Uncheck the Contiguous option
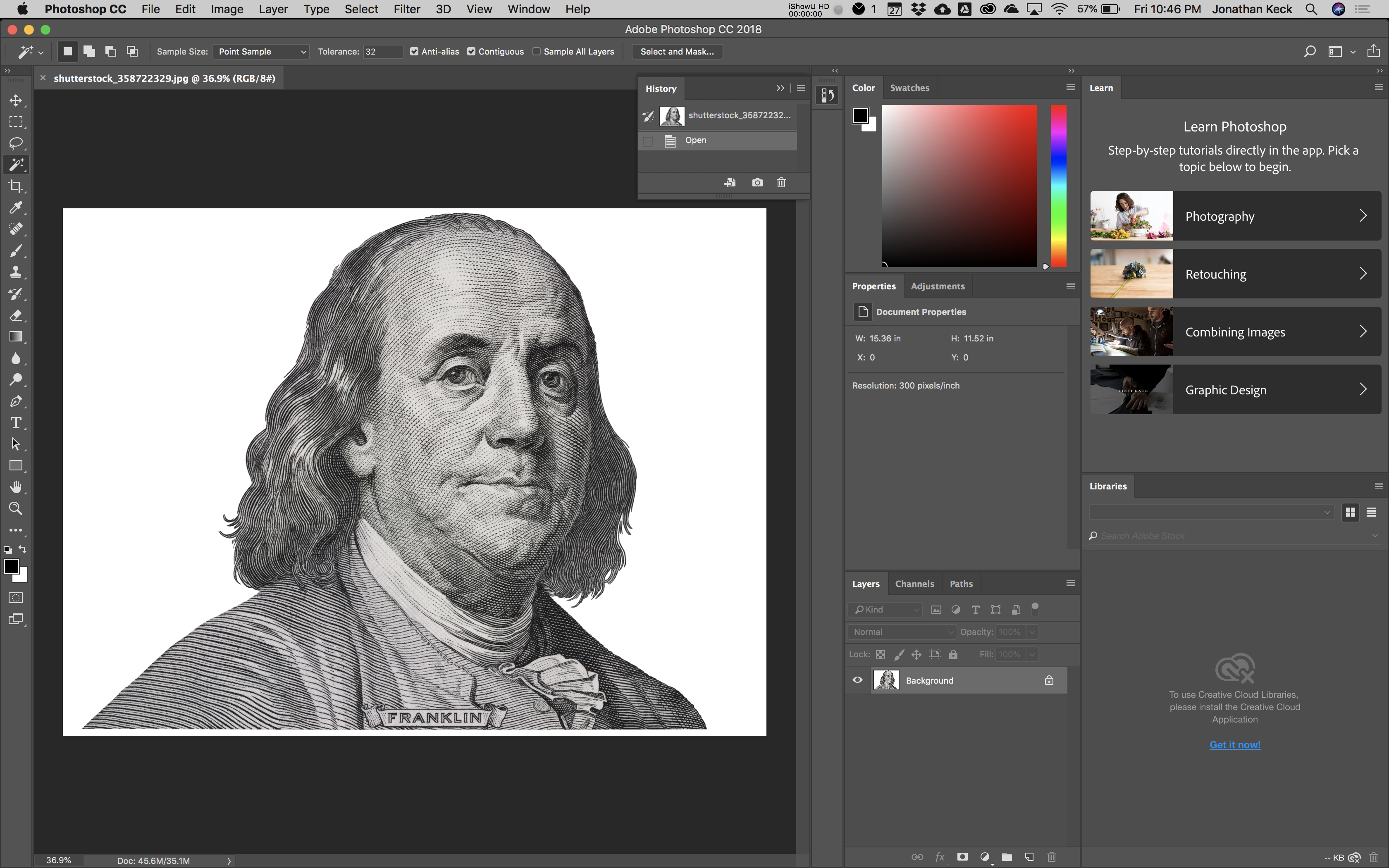This screenshot has width=1389, height=868. point(471,52)
